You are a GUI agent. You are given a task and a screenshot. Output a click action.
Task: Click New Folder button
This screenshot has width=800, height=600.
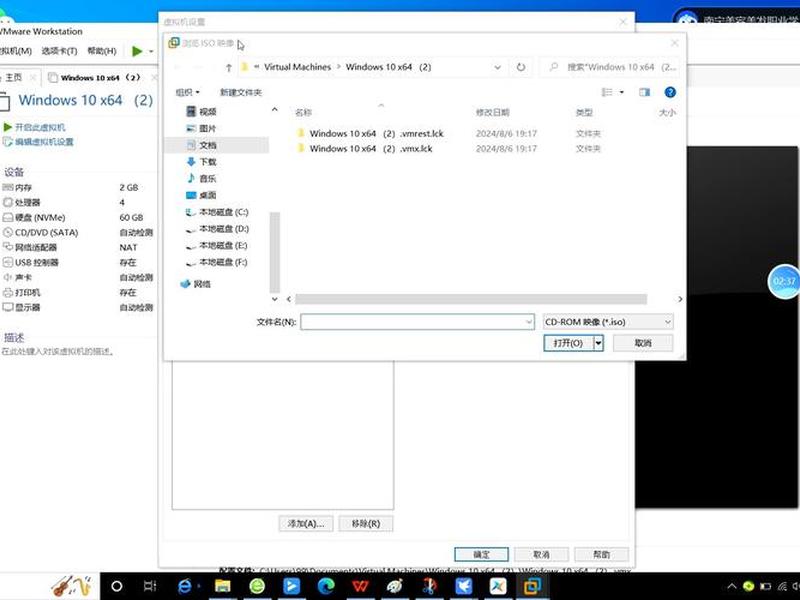click(241, 92)
